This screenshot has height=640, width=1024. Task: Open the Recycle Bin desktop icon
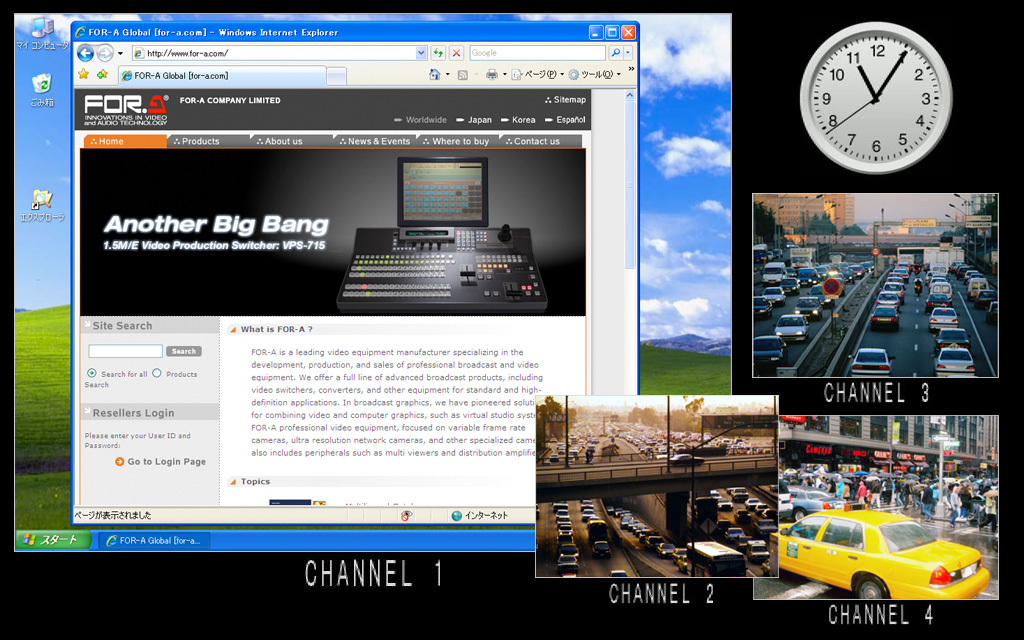point(42,85)
